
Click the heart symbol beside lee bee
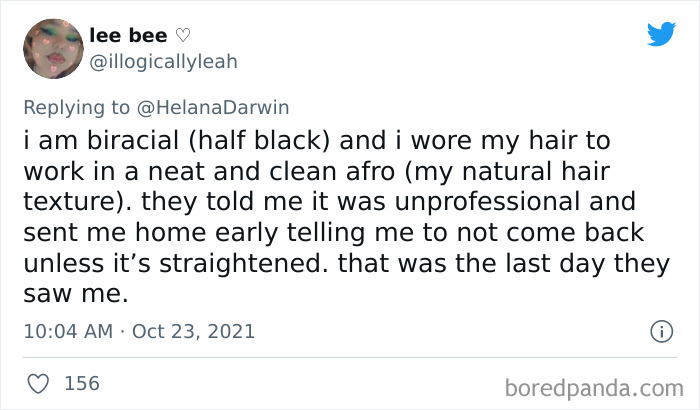point(183,35)
